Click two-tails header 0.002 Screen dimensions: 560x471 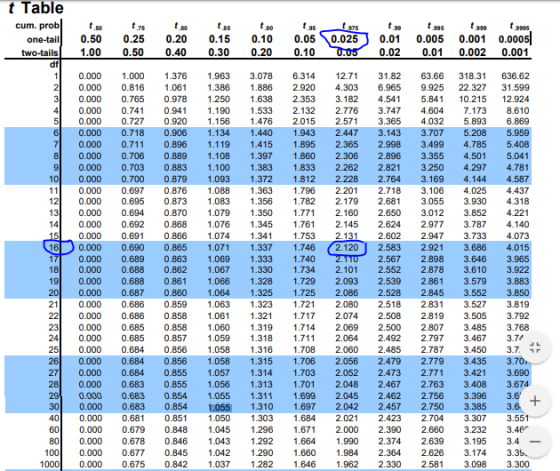tap(472, 52)
